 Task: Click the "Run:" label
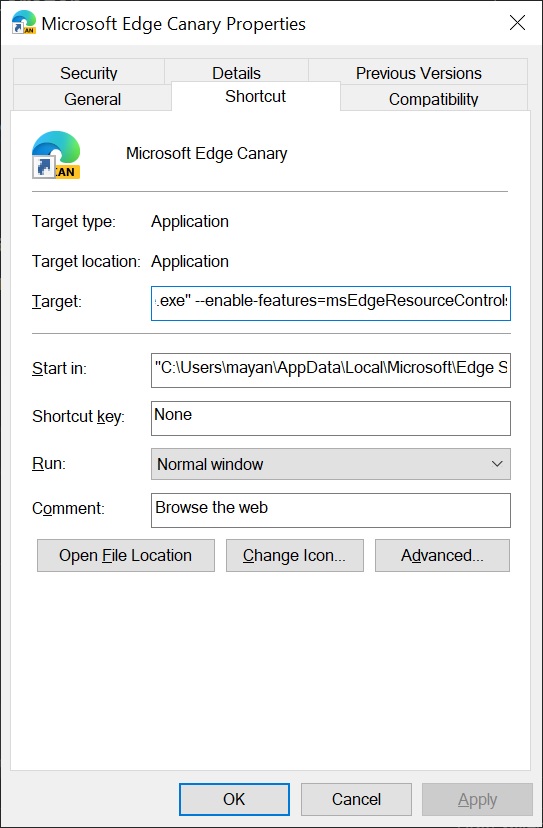pos(49,464)
